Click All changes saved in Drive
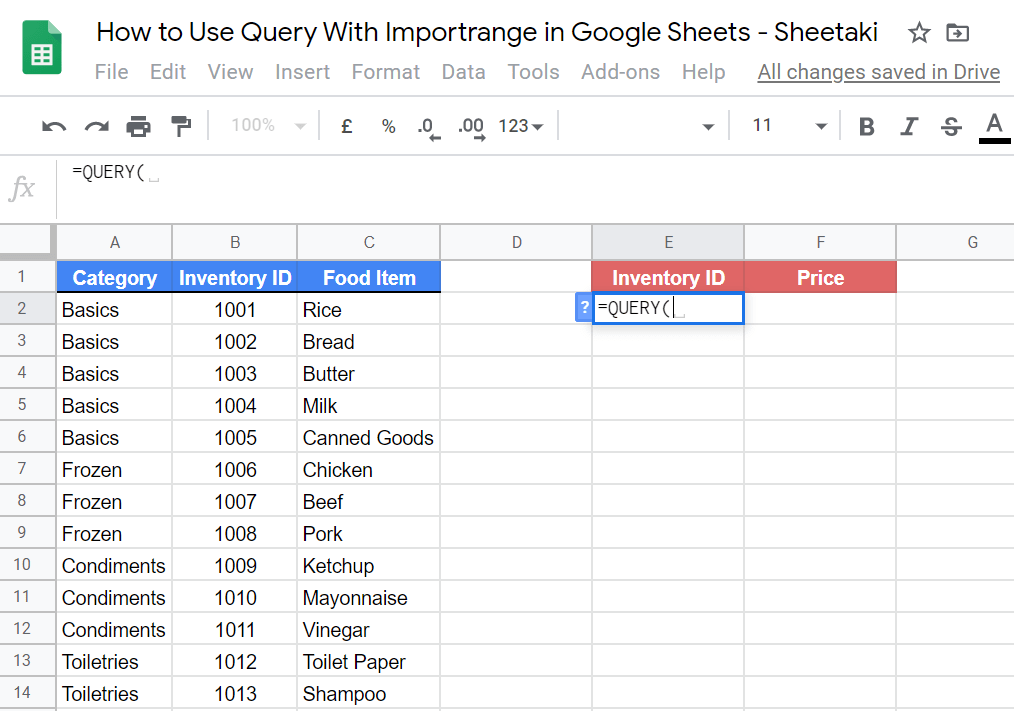The height and width of the screenshot is (711, 1014). point(877,71)
